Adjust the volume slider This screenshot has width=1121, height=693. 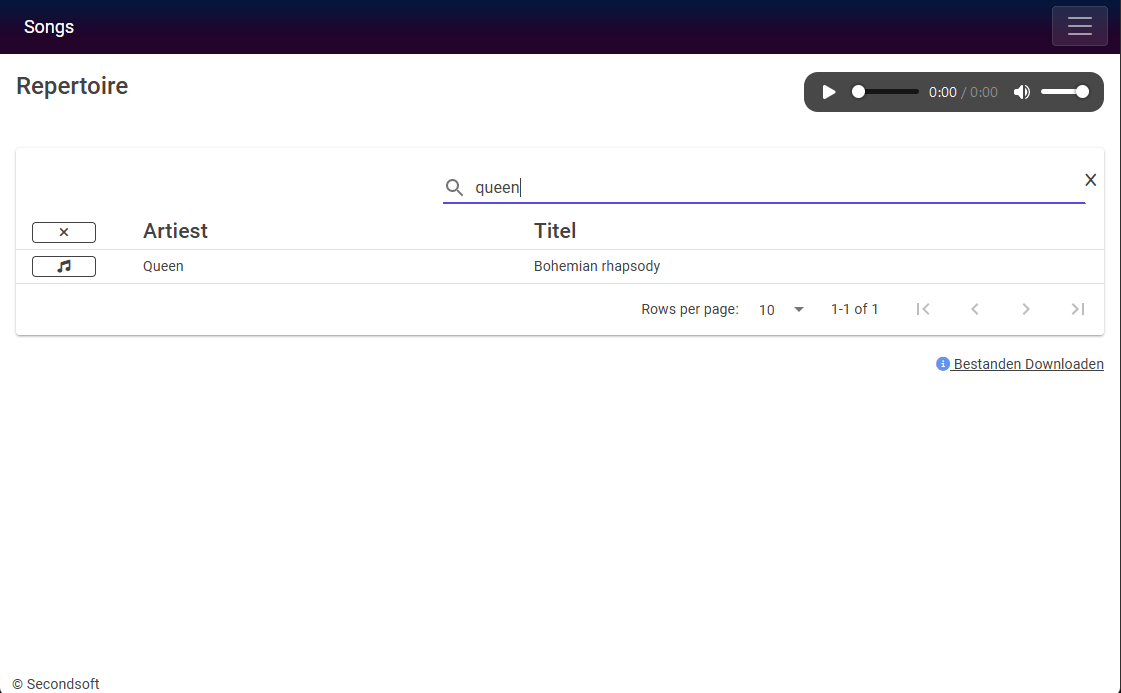pyautogui.click(x=1065, y=92)
